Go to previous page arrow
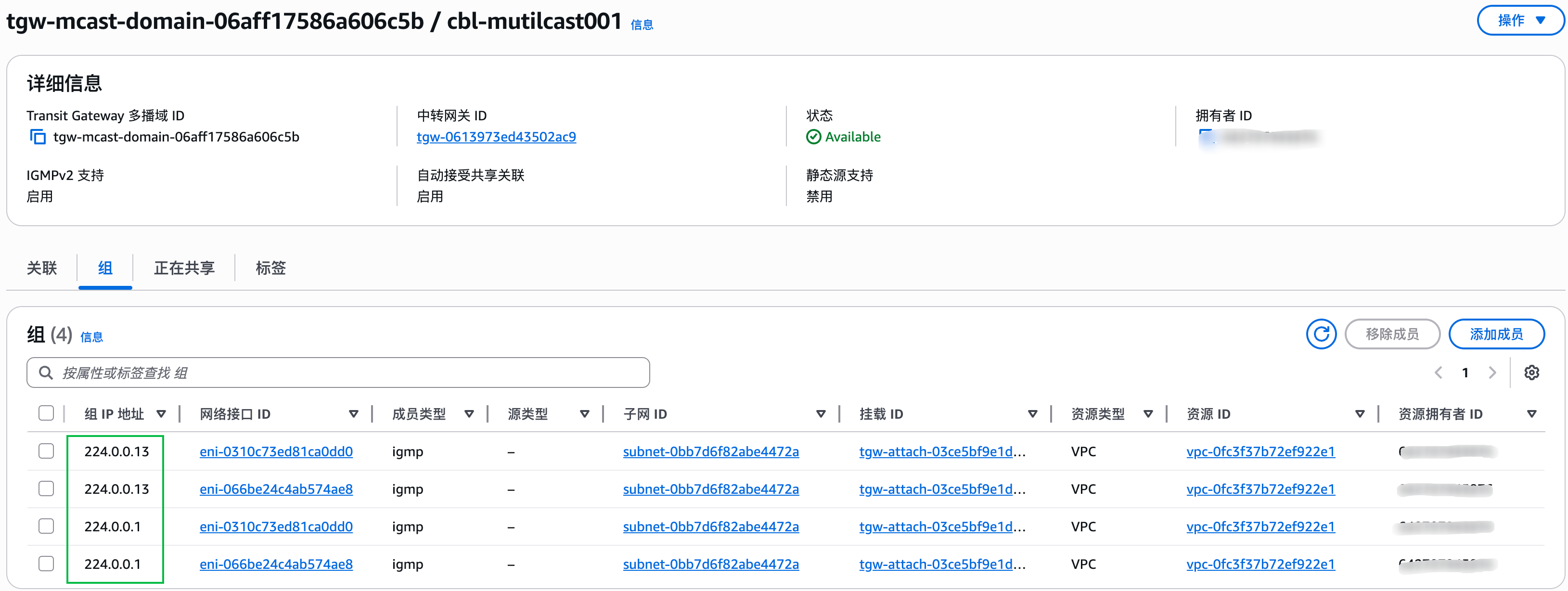The image size is (1568, 591). [x=1439, y=373]
